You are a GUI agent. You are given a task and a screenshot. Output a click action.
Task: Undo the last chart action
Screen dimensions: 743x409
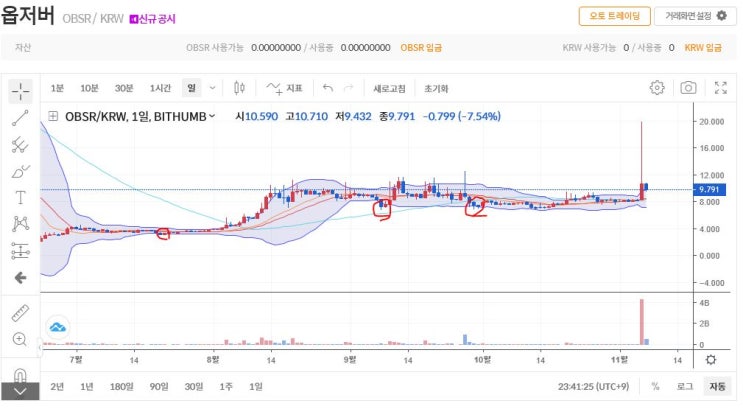click(327, 88)
